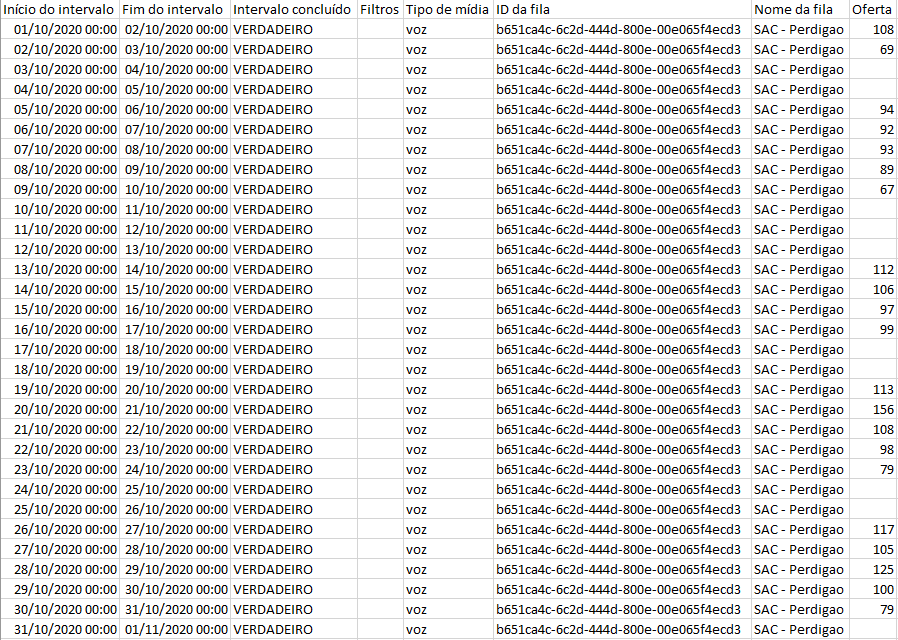Screen dimensions: 898x640
Task: Click Oferta value 98
Action: pos(873,450)
